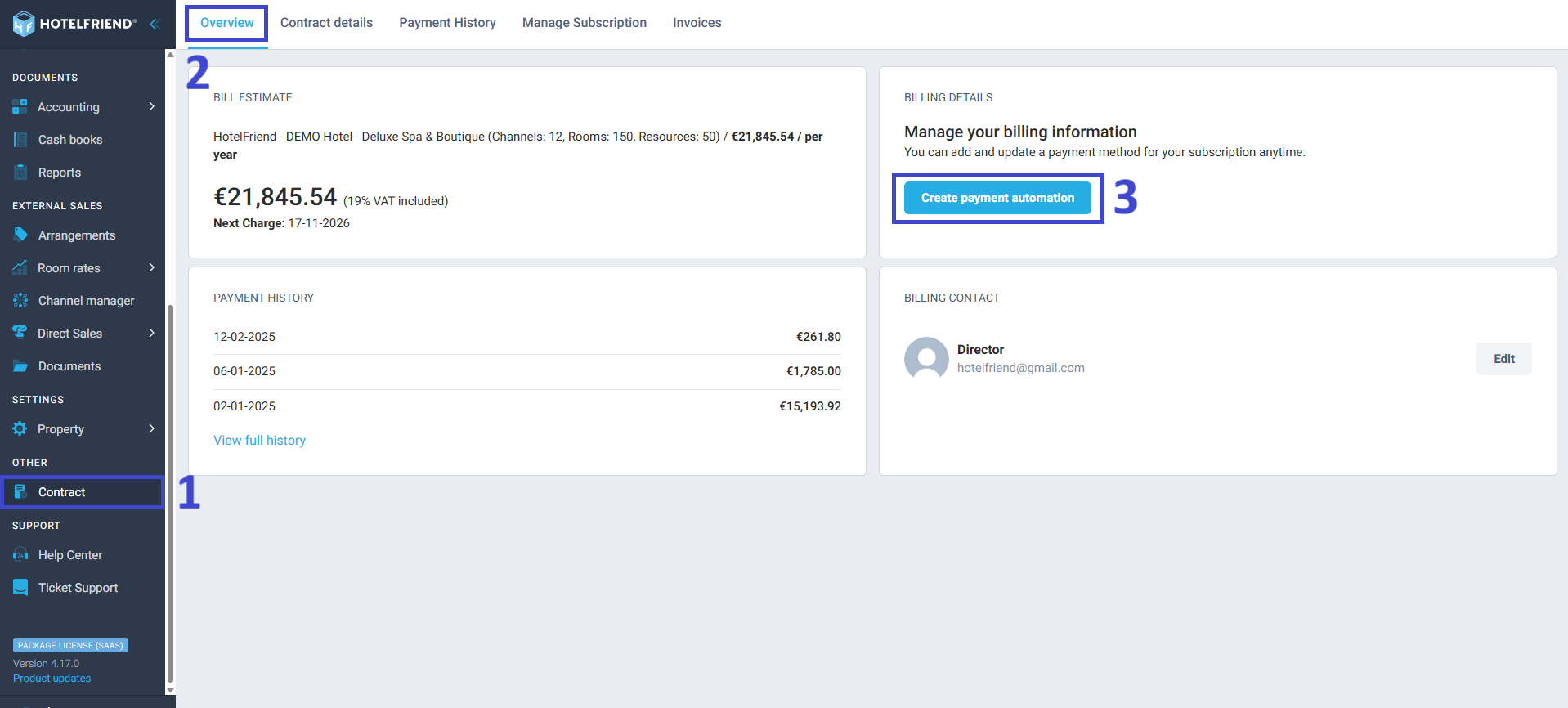This screenshot has width=1568, height=708.
Task: Expand the Property submenu arrow
Action: (152, 428)
